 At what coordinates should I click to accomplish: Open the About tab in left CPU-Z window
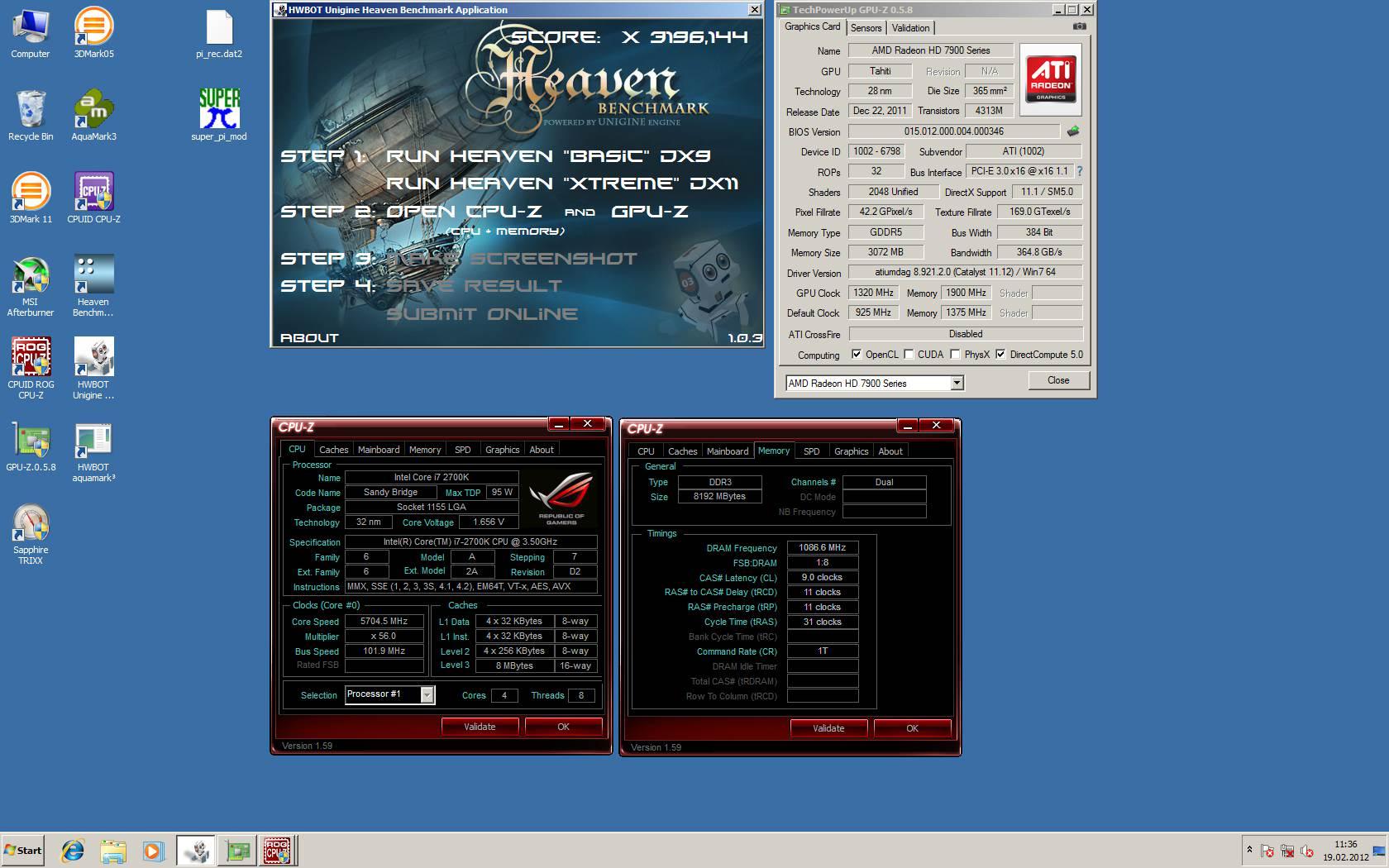click(542, 450)
